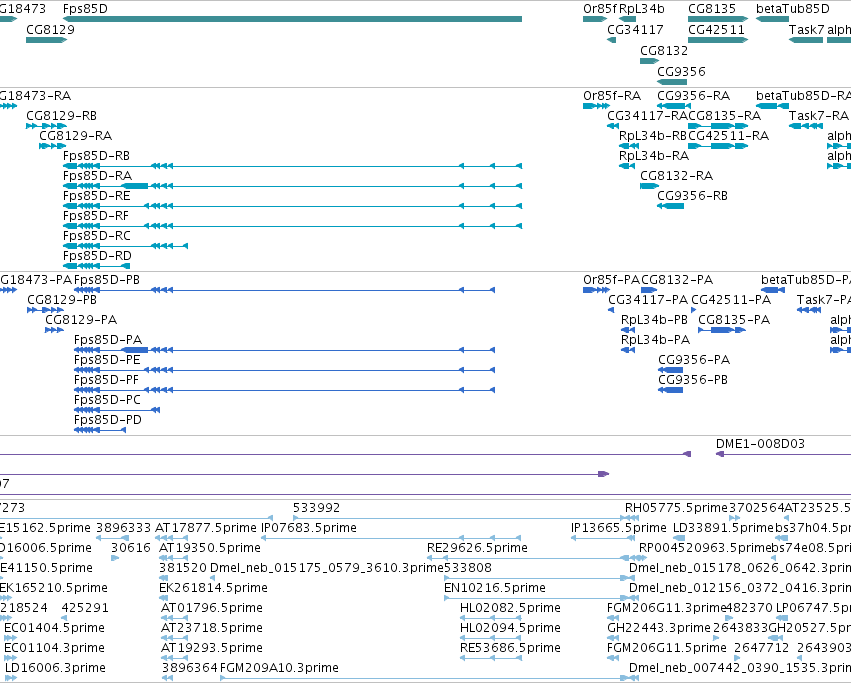Viewport: 851px width, 683px height.
Task: Select the RpL34b gene label
Action: tap(642, 9)
